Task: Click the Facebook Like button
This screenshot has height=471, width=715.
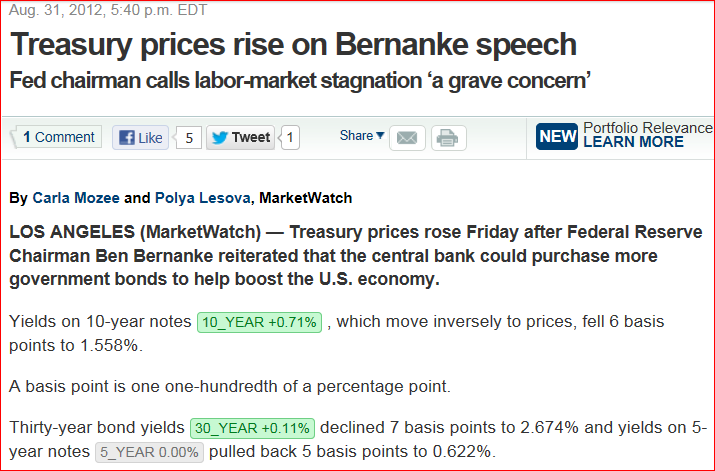Action: point(140,138)
